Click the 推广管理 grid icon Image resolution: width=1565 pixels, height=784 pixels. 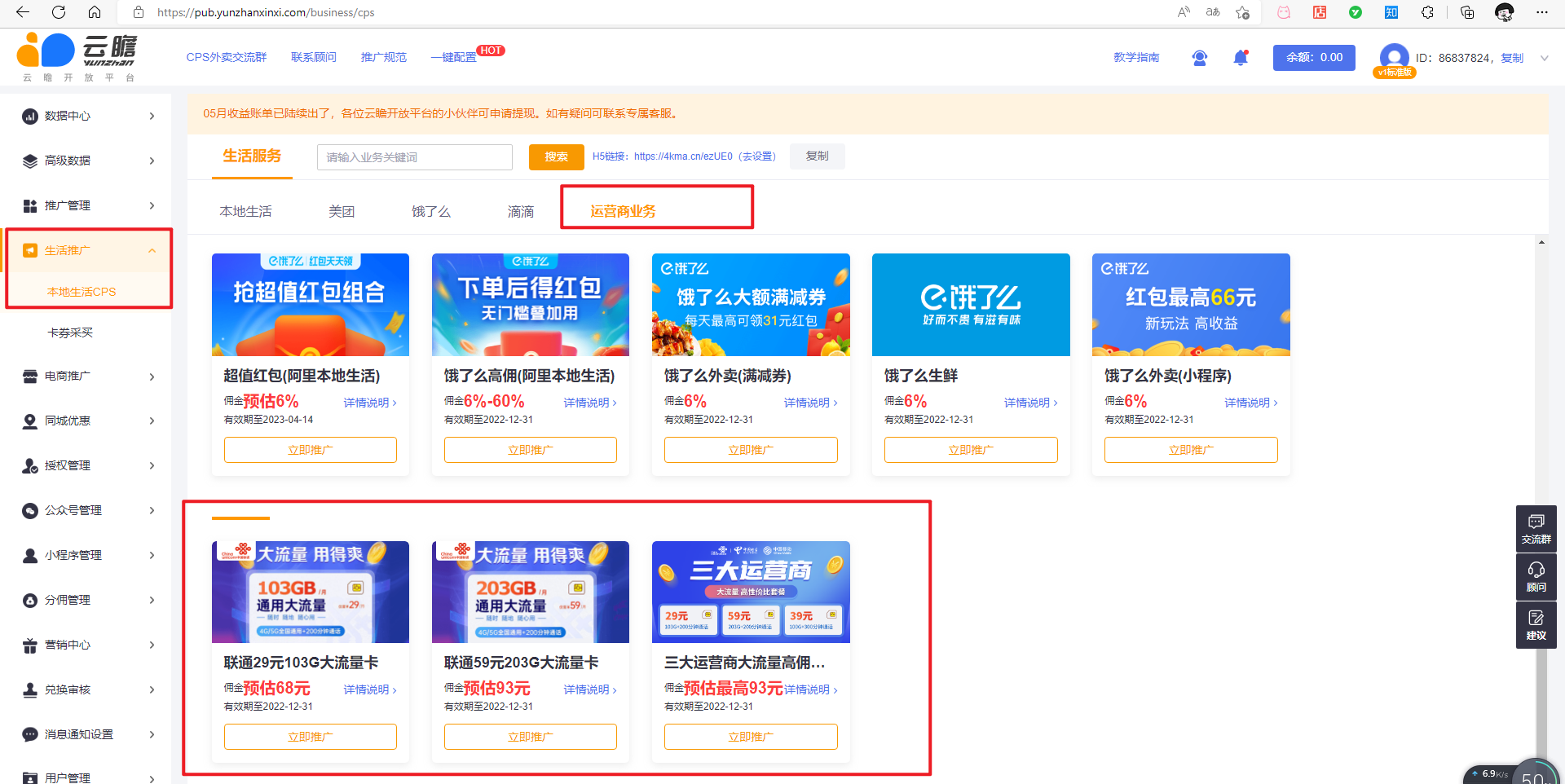[30, 205]
